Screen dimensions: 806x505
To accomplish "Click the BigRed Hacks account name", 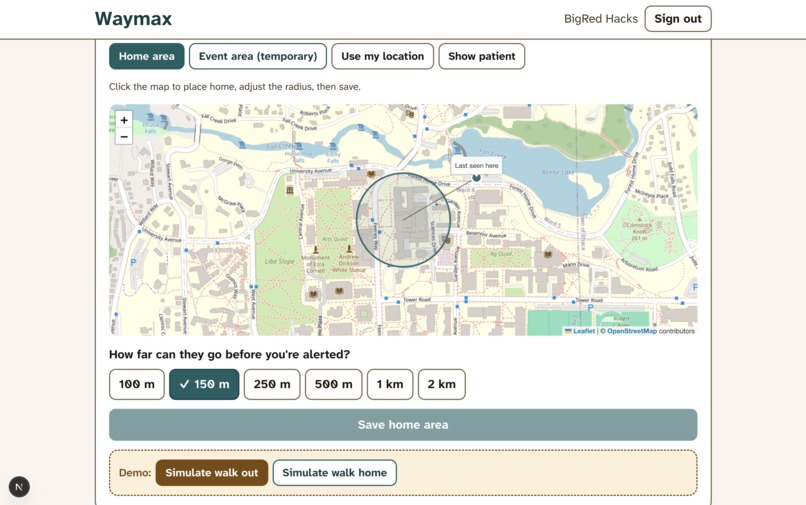I will pos(601,19).
